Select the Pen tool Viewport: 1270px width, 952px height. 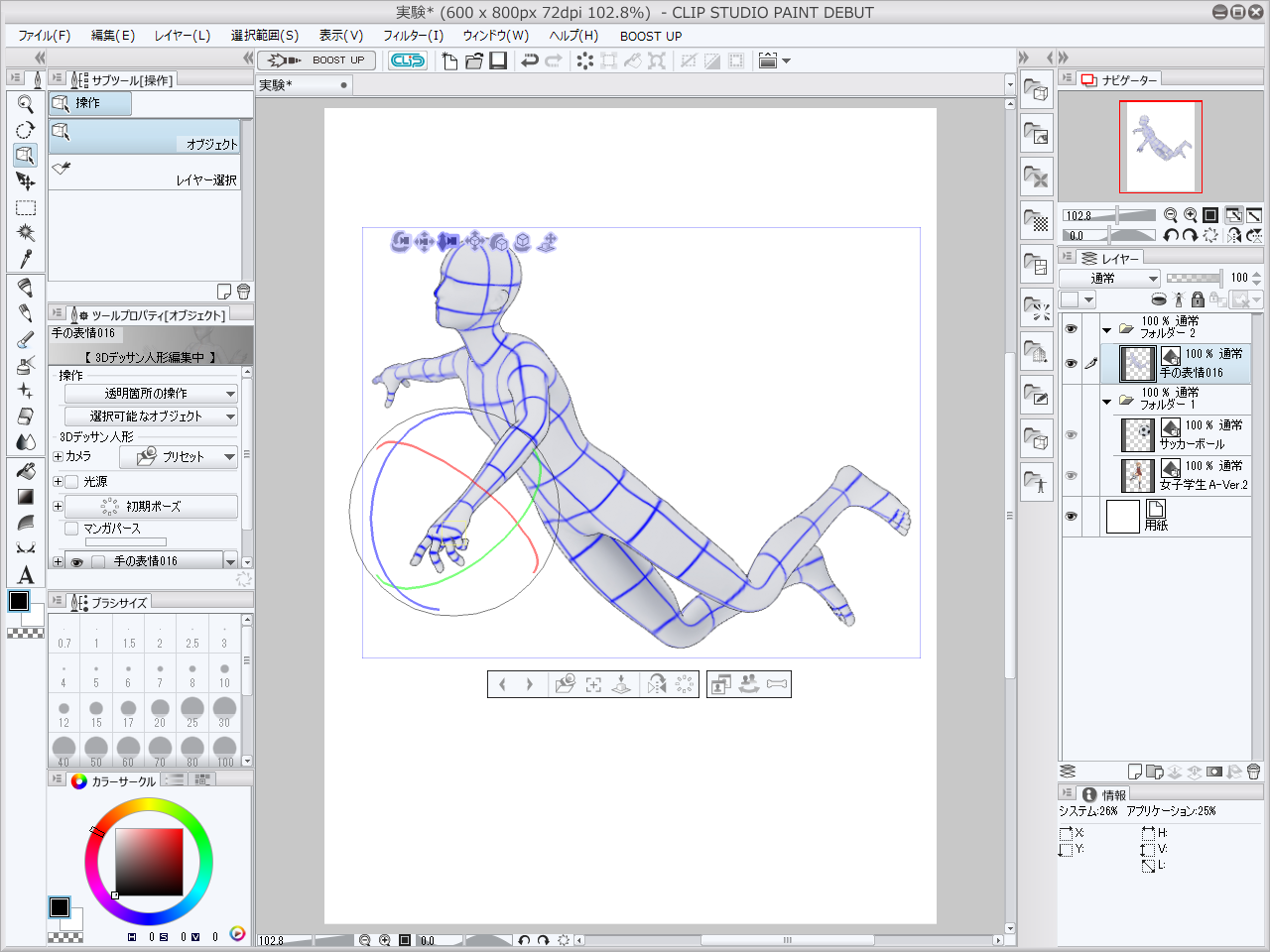coord(26,288)
